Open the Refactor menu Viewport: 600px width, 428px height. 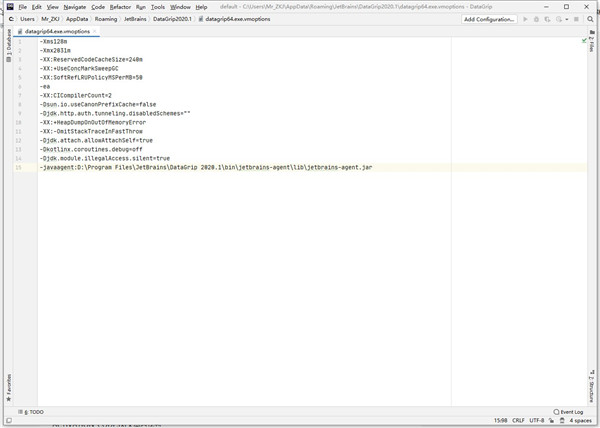[x=120, y=6]
